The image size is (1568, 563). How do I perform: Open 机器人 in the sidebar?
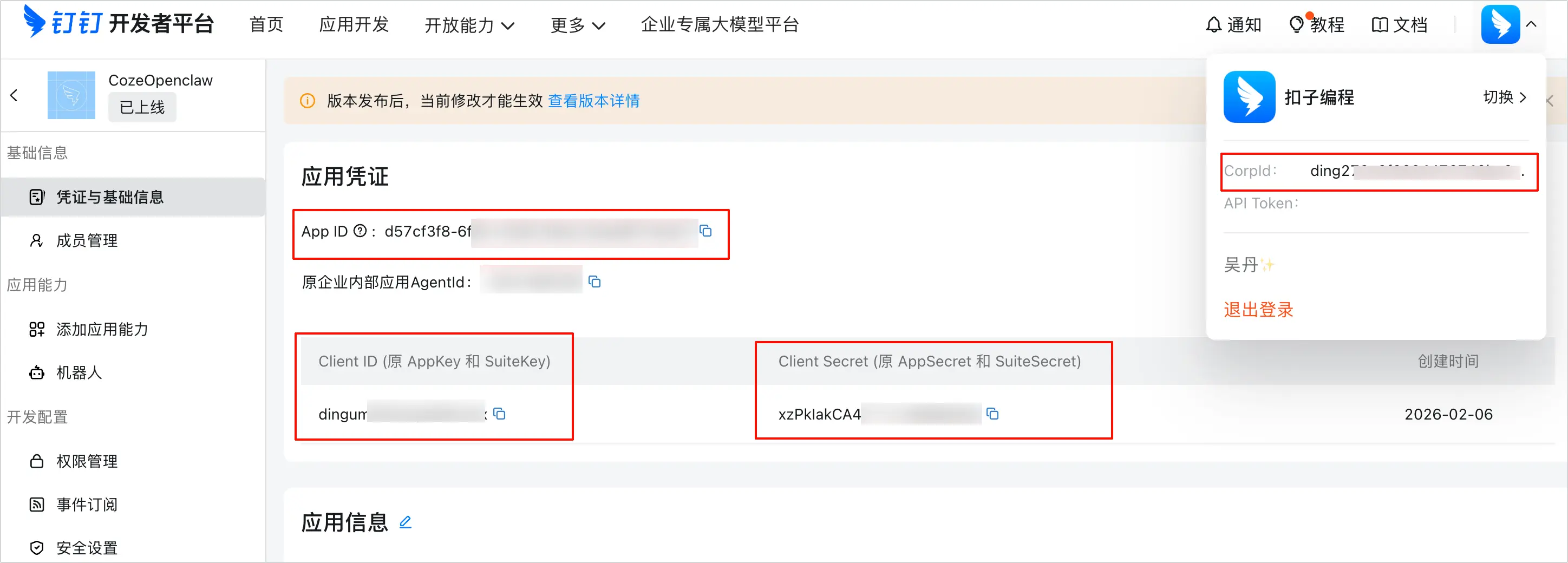79,373
